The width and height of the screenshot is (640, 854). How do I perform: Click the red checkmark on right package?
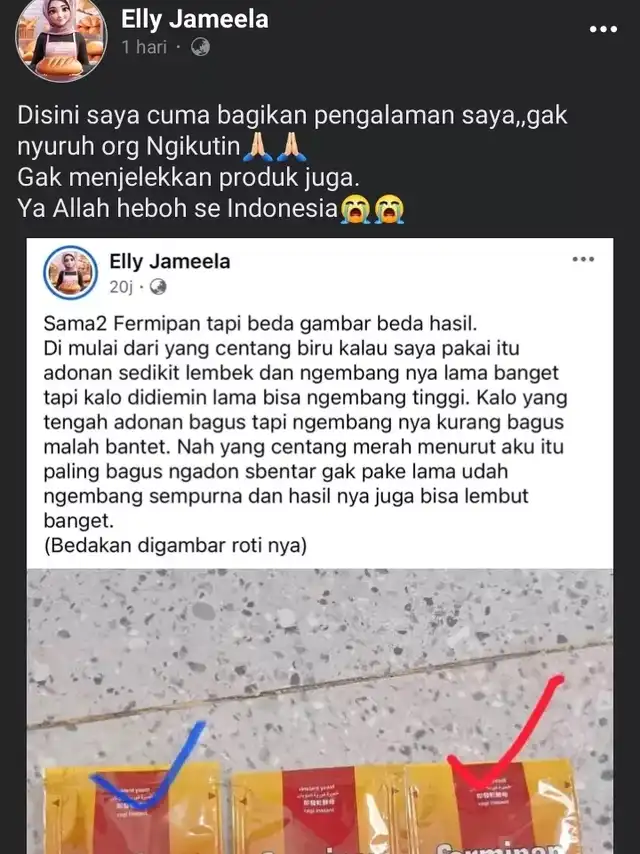pos(504,731)
